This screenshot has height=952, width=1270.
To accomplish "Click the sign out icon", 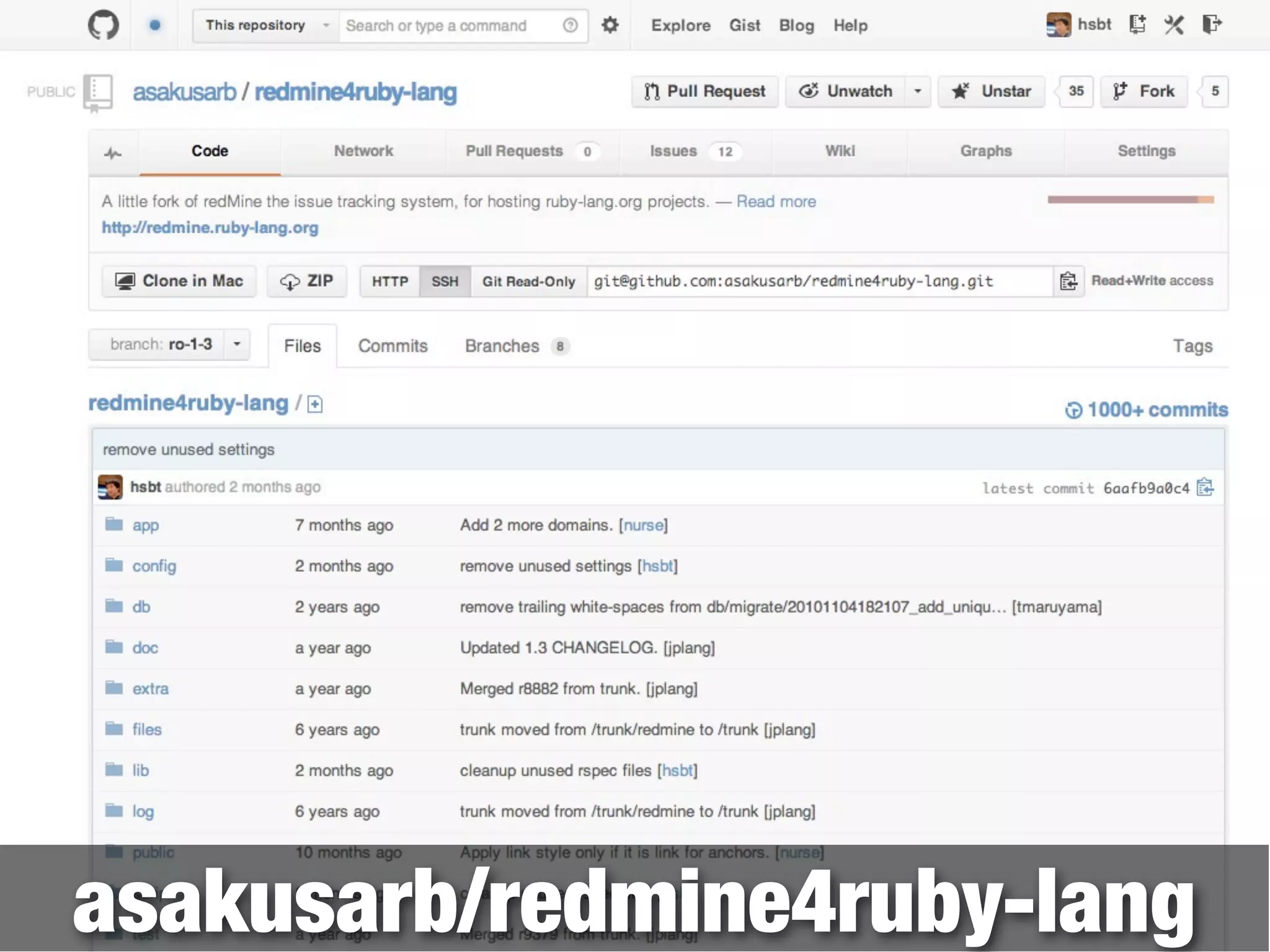I will [x=1212, y=25].
